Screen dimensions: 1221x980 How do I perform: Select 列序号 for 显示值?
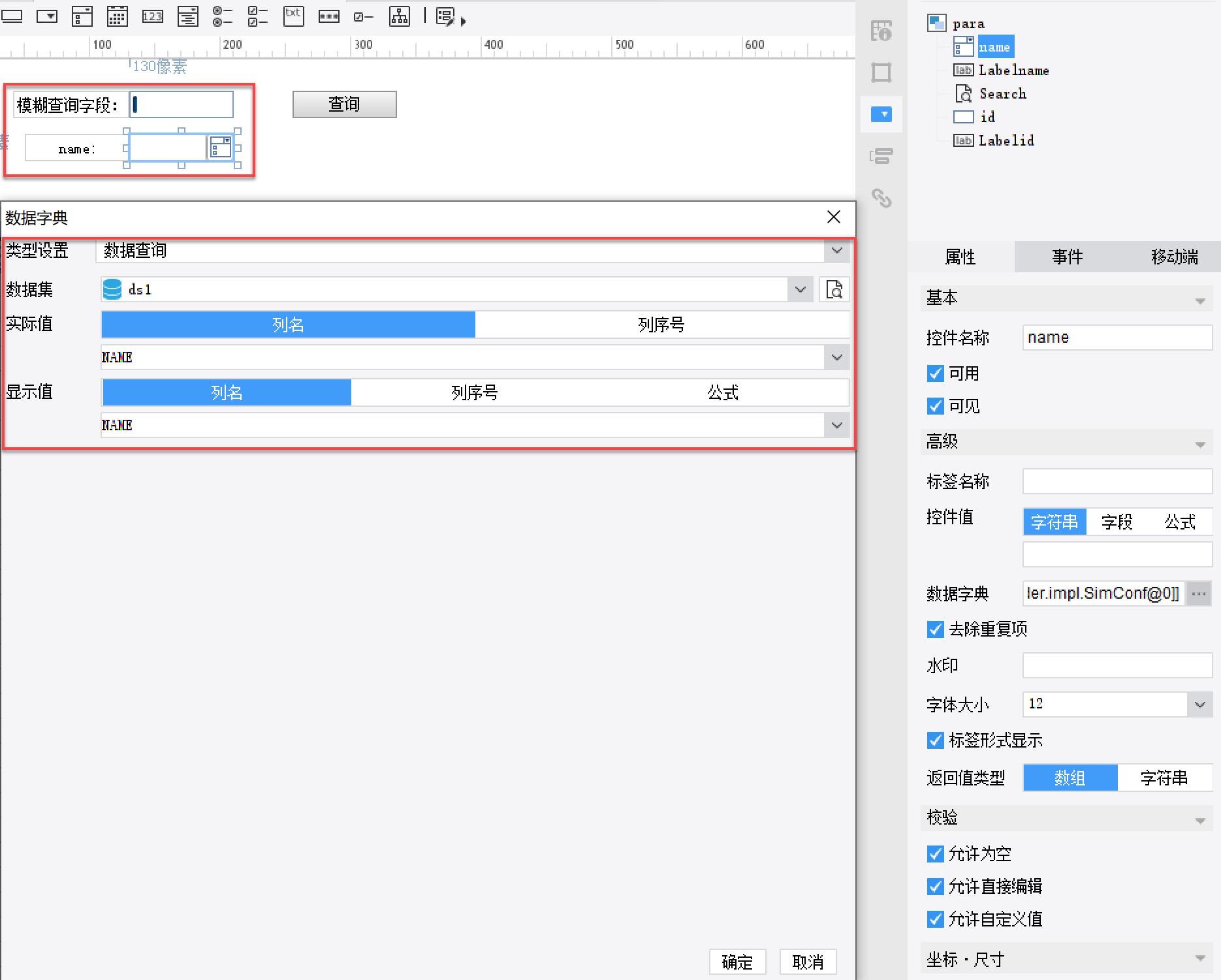tap(475, 392)
